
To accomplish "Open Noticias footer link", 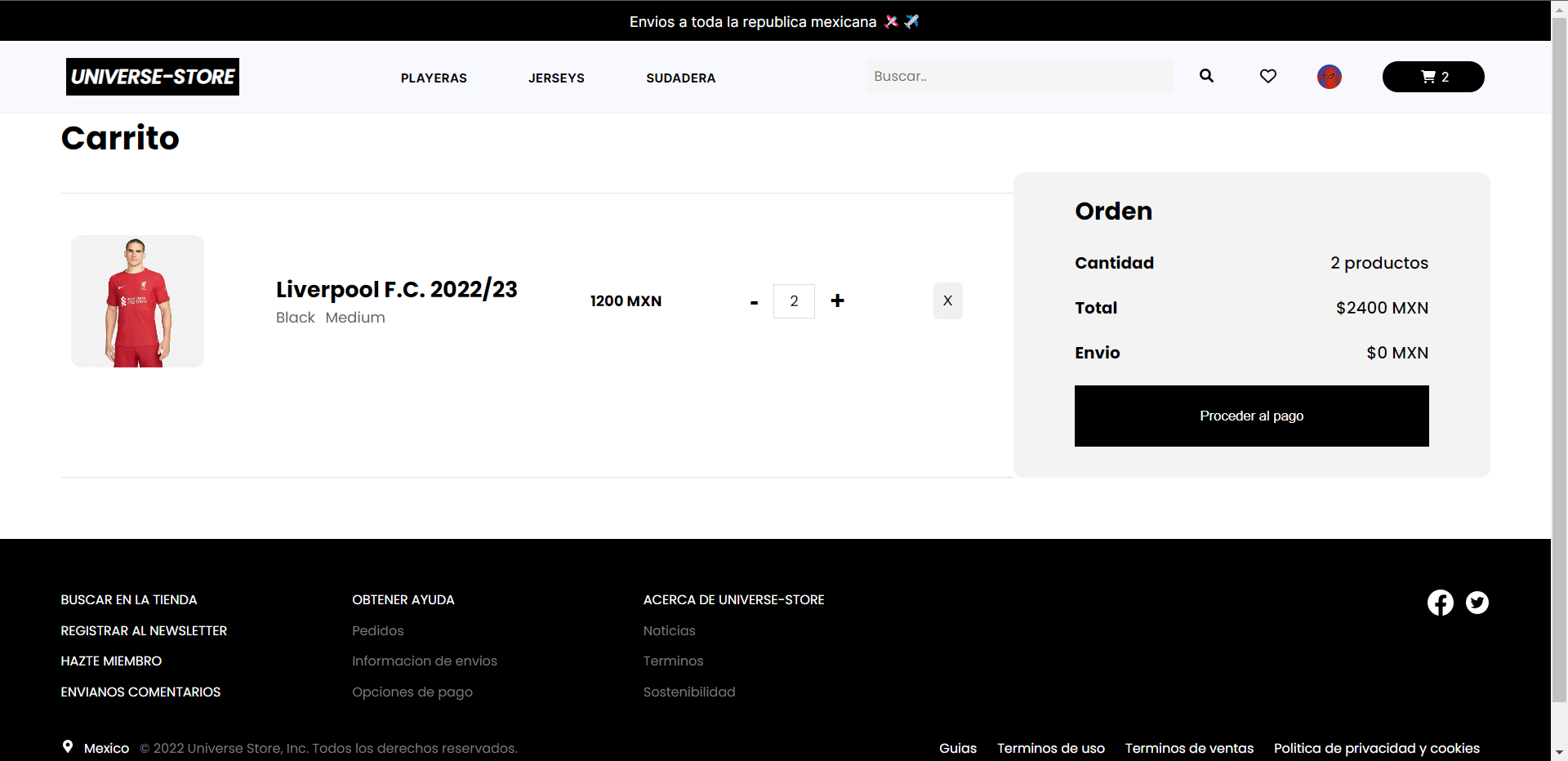I will point(670,630).
